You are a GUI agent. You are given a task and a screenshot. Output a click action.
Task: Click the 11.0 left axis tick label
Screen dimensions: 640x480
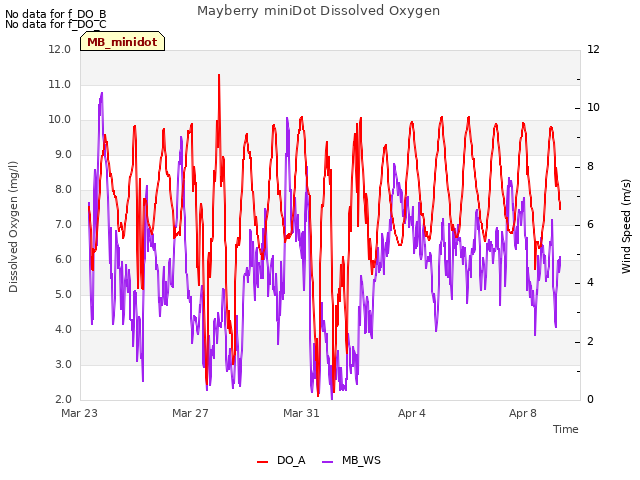coord(60,84)
